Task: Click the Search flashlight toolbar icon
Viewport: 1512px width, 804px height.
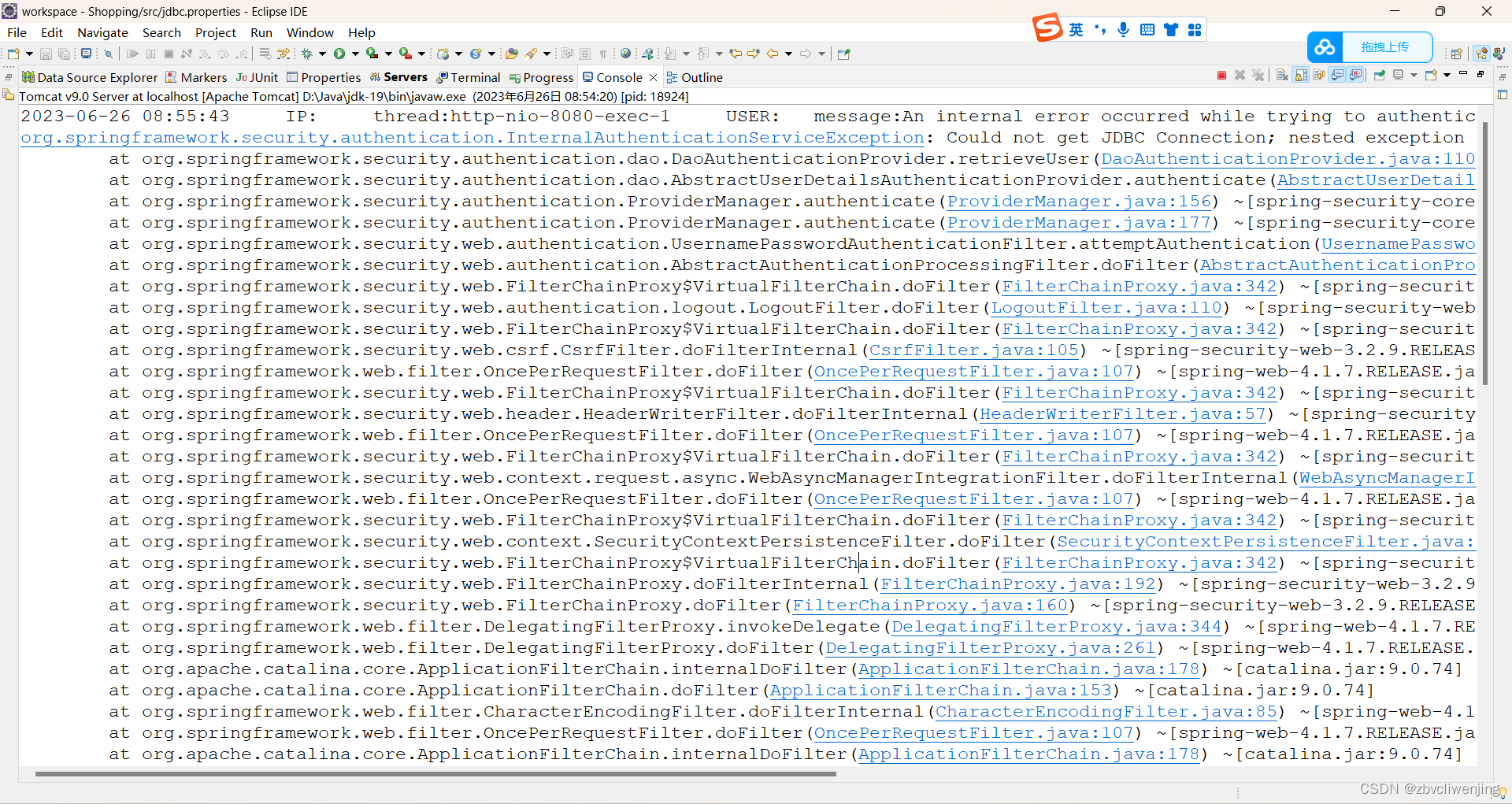Action: pos(531,54)
